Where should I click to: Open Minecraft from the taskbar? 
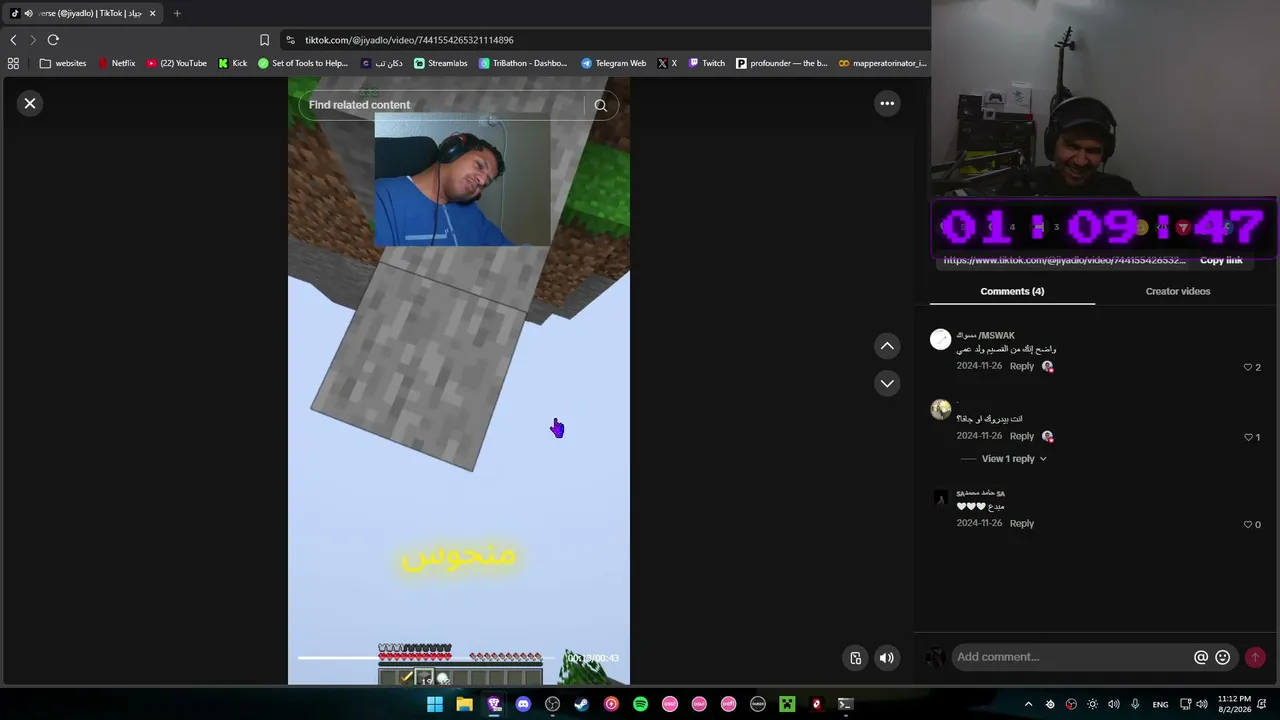tap(787, 704)
